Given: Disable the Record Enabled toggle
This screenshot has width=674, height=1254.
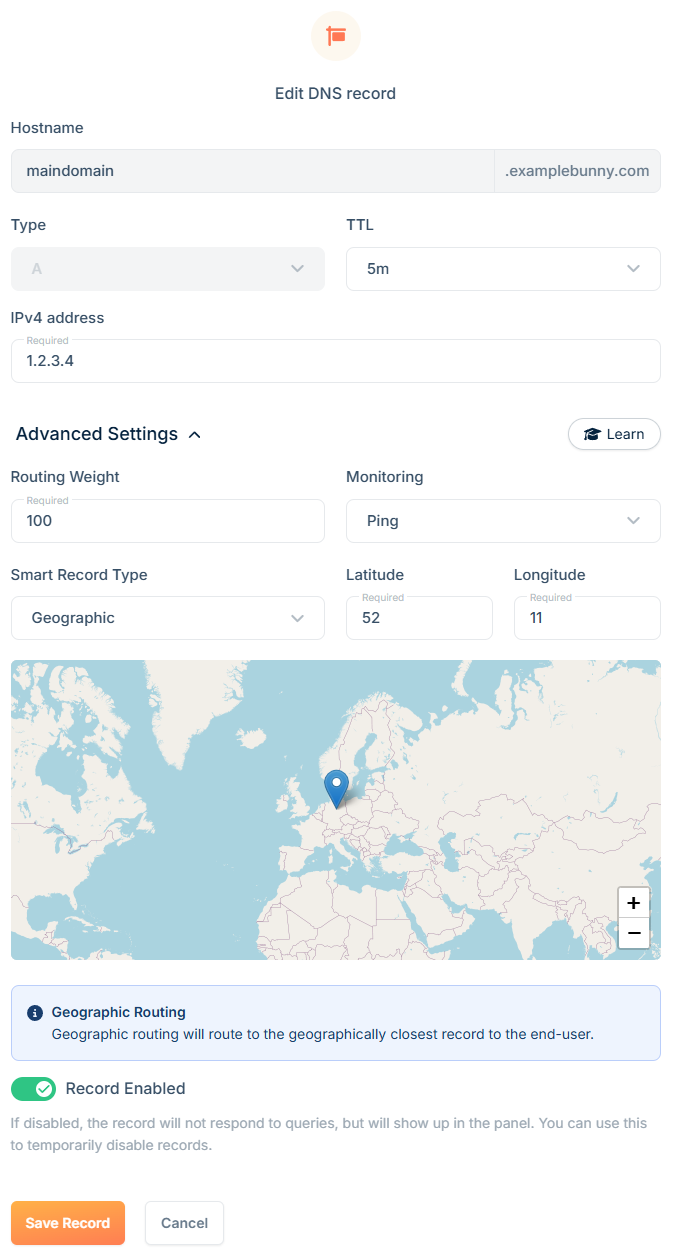Looking at the screenshot, I should click(x=33, y=1088).
